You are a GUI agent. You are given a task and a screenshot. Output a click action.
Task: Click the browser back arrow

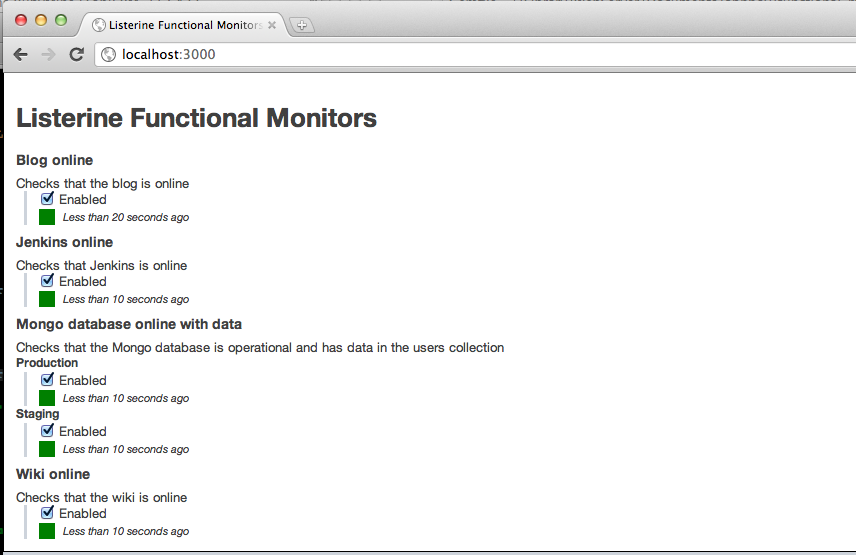(x=20, y=55)
